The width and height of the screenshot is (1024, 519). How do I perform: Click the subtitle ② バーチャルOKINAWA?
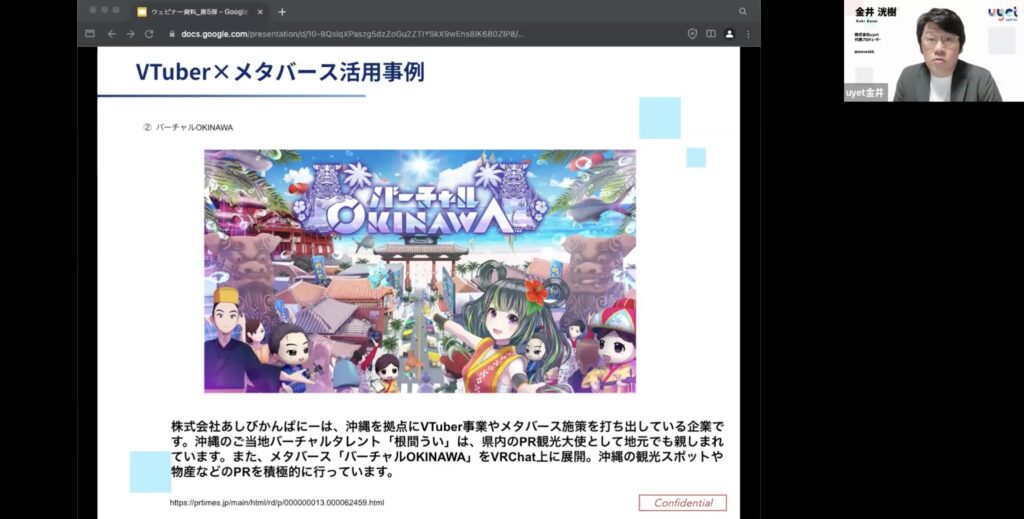[x=188, y=127]
